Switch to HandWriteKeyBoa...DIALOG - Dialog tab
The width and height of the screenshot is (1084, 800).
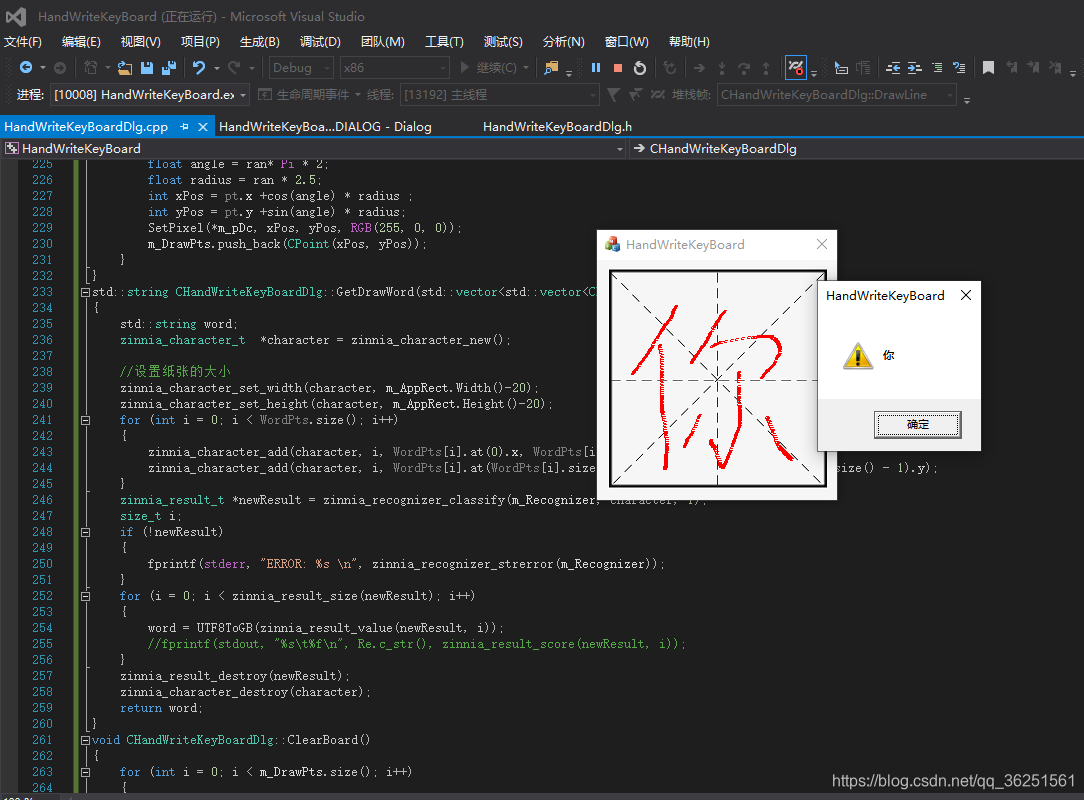325,127
